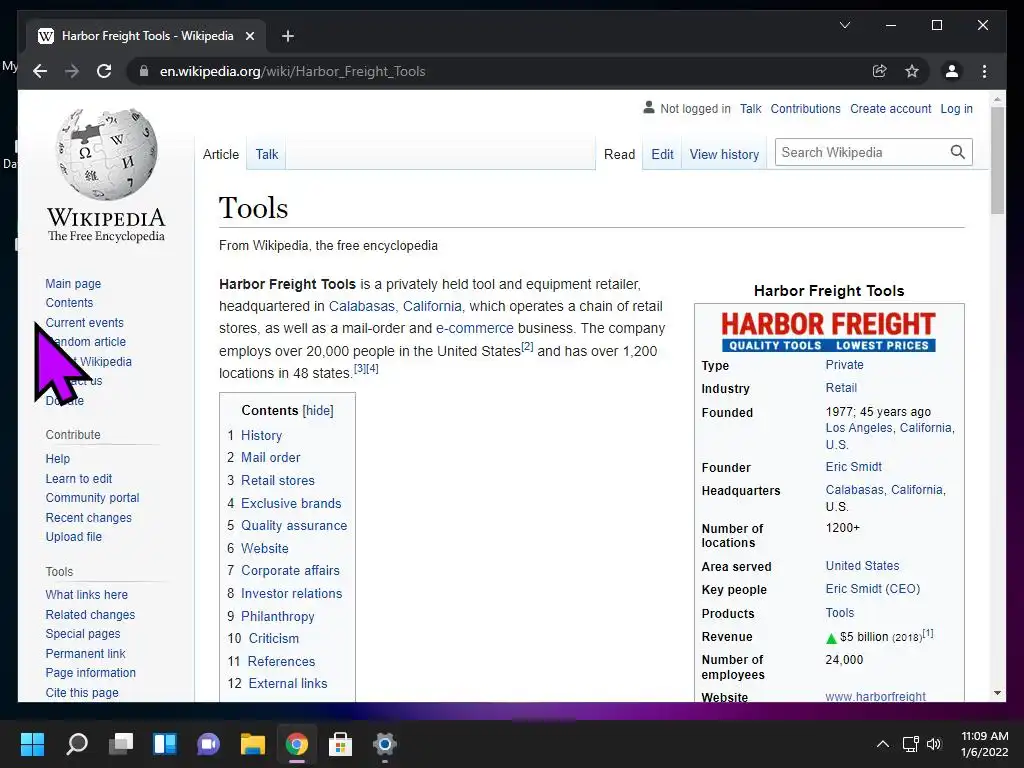Open the Contributions link
The image size is (1024, 768).
(805, 108)
